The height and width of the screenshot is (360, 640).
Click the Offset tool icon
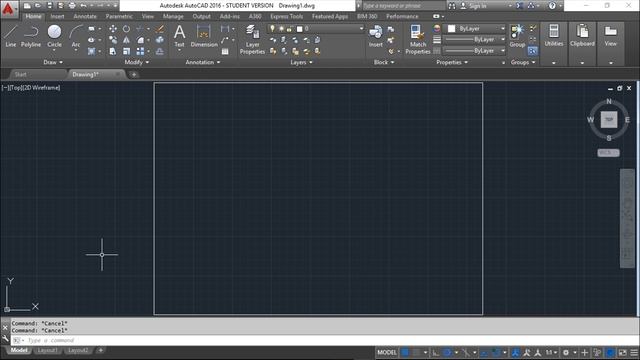pos(160,51)
